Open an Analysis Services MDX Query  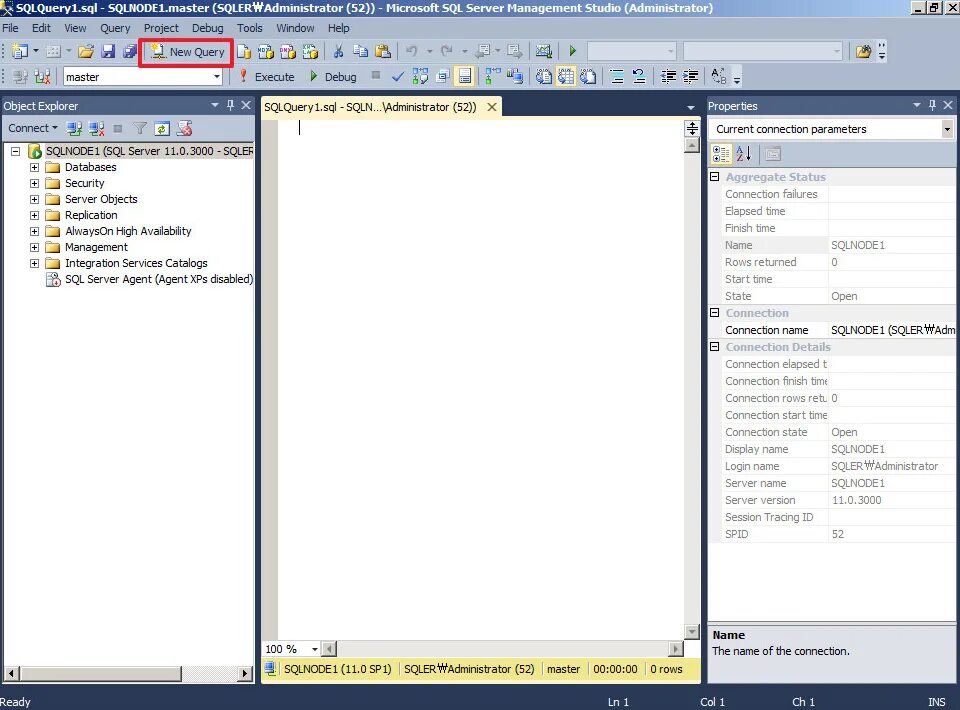coord(266,51)
